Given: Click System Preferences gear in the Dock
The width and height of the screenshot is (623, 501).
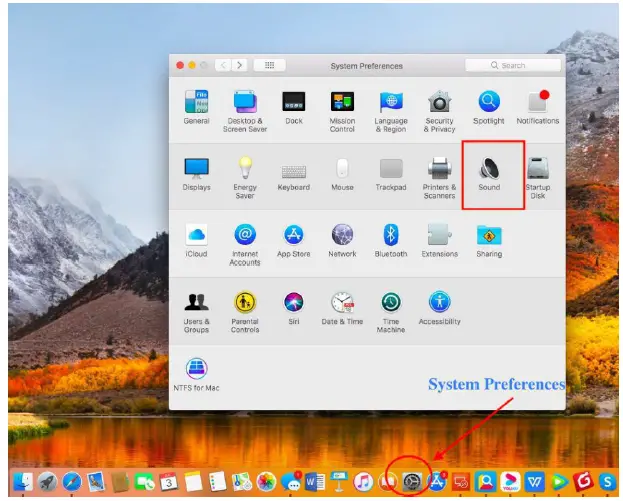Looking at the screenshot, I should 412,482.
